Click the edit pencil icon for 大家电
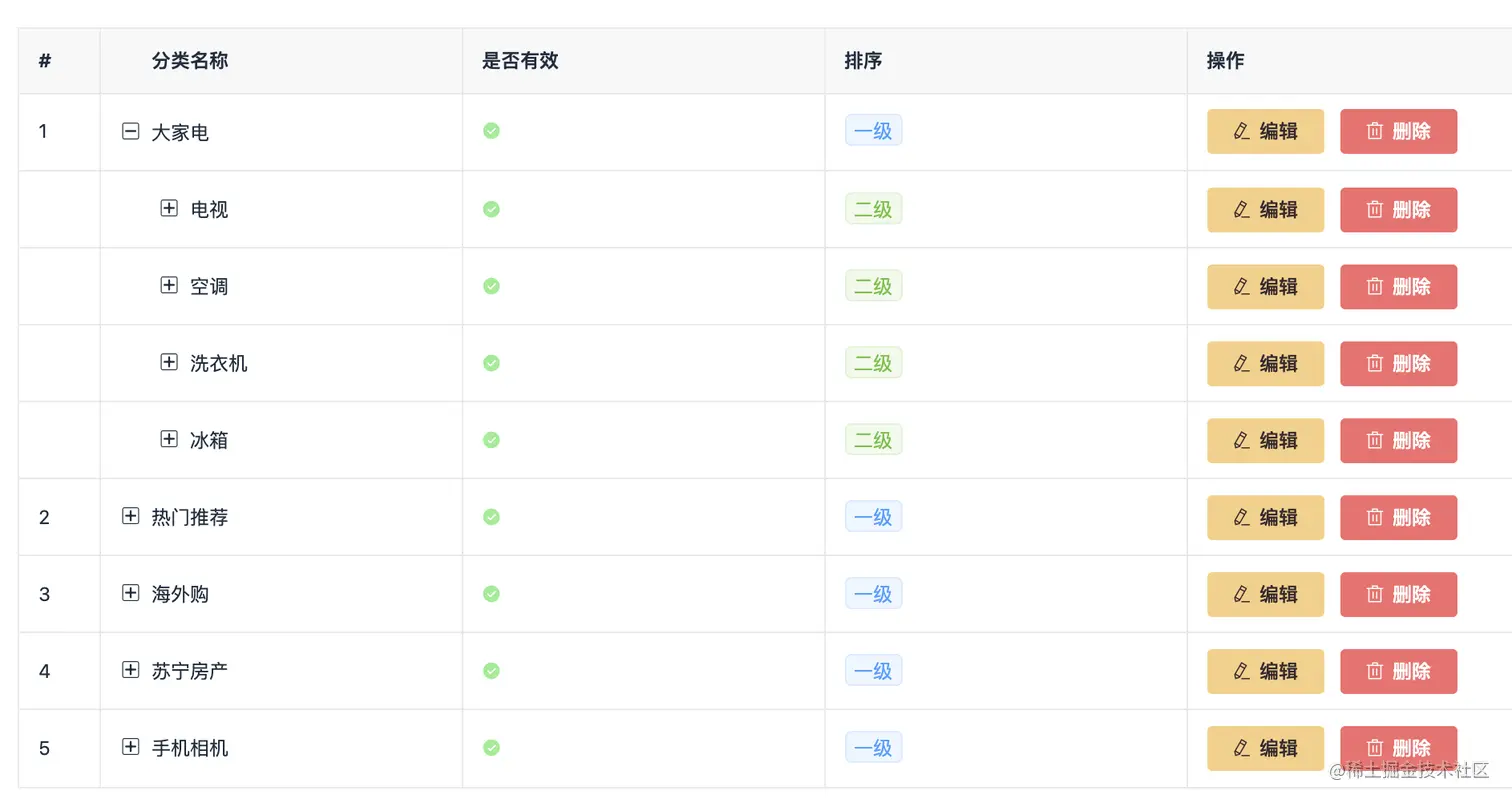The width and height of the screenshot is (1512, 803). click(1240, 131)
